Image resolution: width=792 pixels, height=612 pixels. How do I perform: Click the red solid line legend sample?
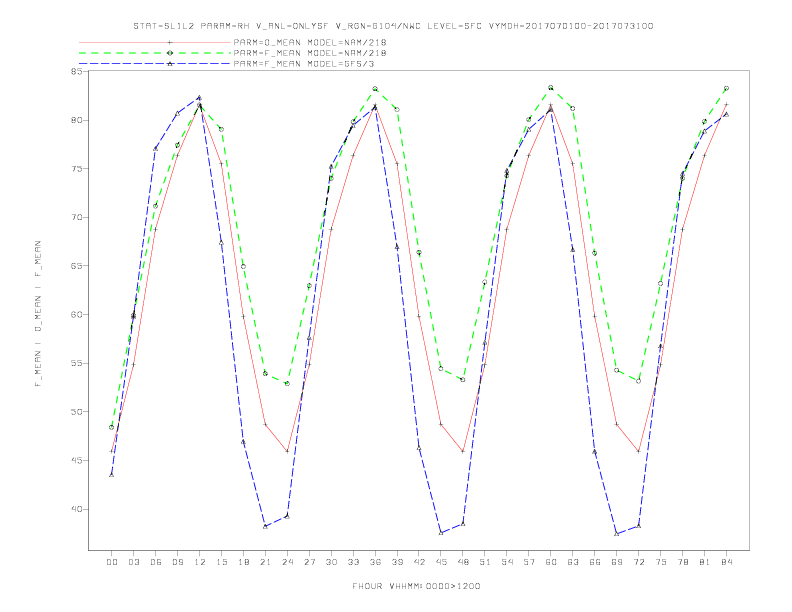[155, 42]
